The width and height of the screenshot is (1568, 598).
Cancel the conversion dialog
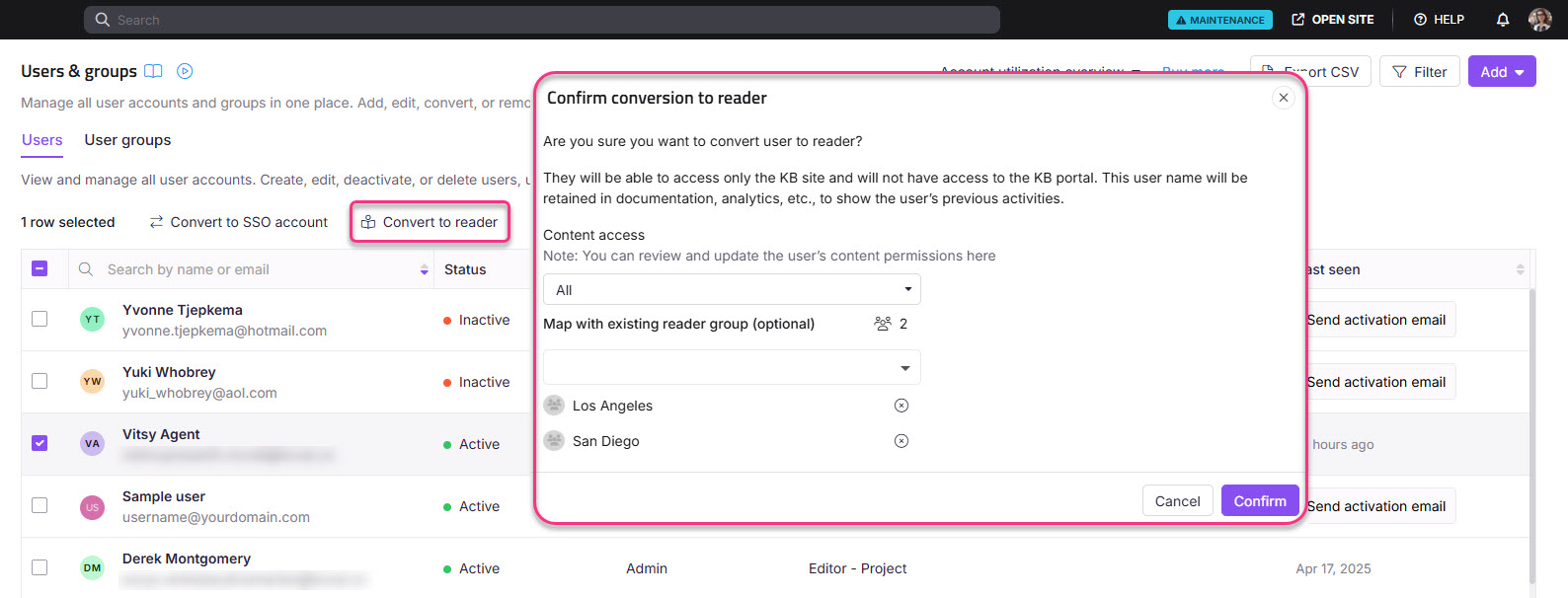[x=1177, y=501]
